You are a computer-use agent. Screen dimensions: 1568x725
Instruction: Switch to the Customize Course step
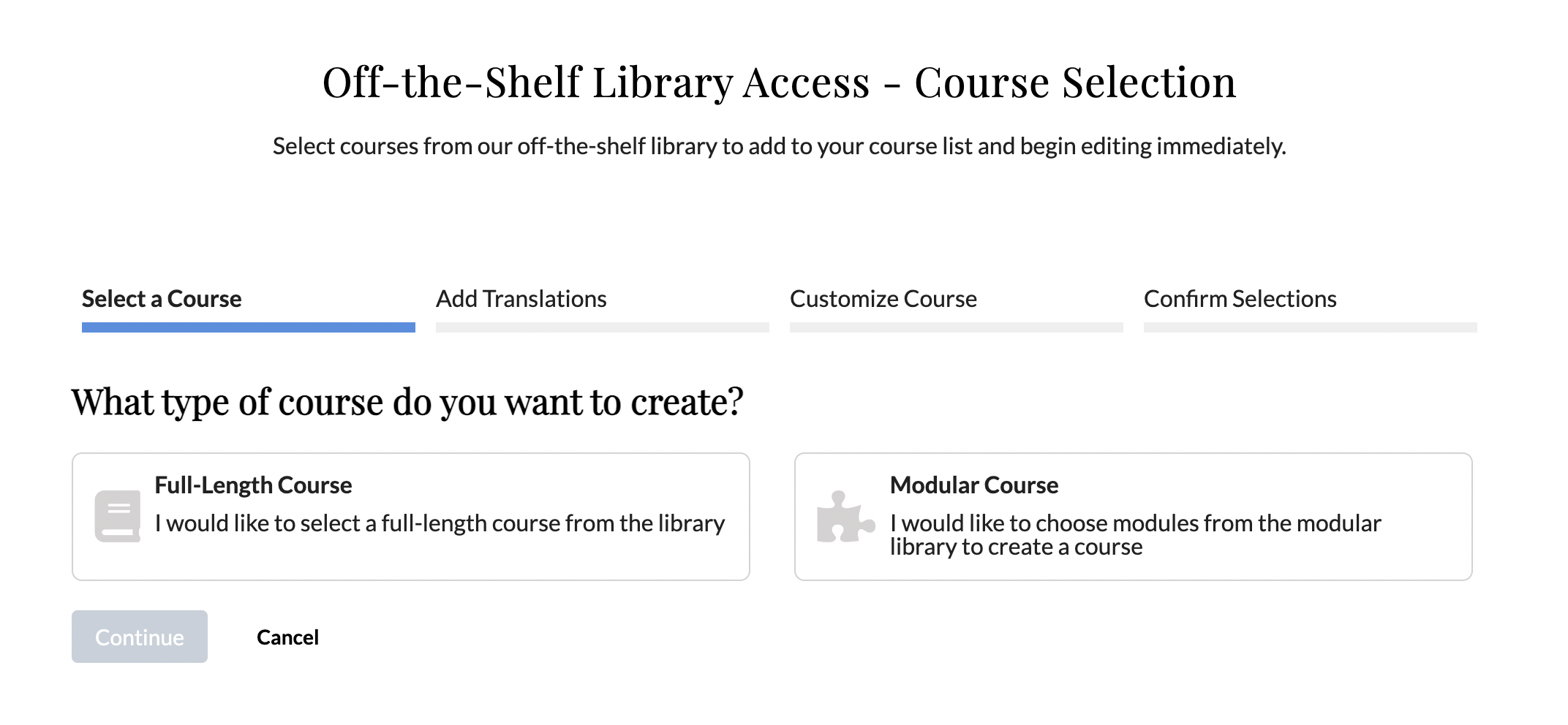tap(883, 299)
